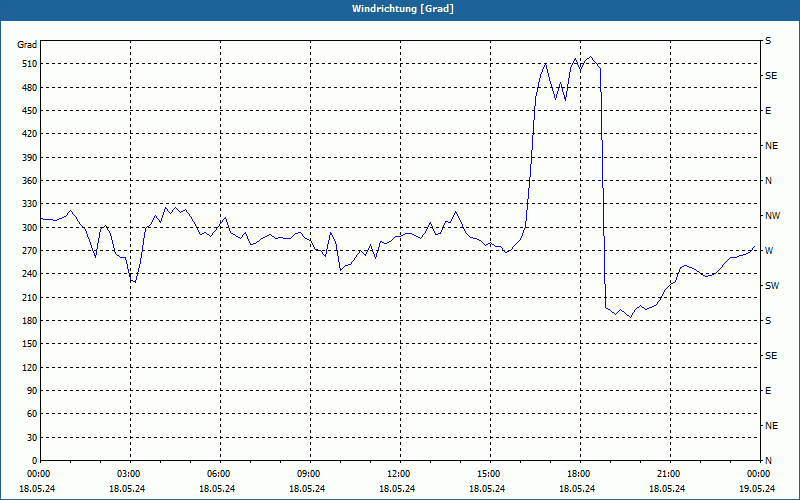Click the 00:00 label above date 18.05.24

point(38,474)
